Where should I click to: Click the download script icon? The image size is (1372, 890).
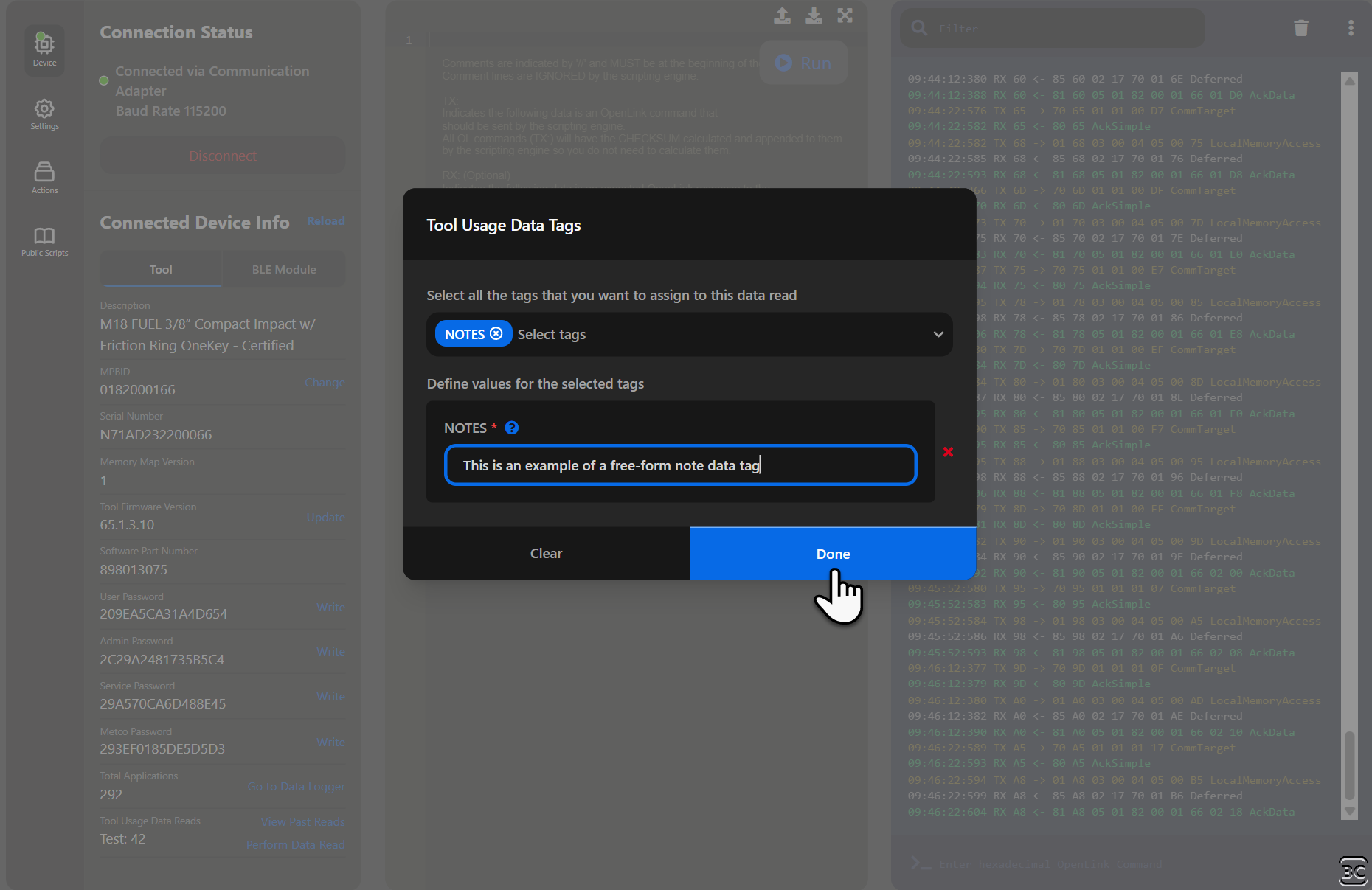point(814,15)
